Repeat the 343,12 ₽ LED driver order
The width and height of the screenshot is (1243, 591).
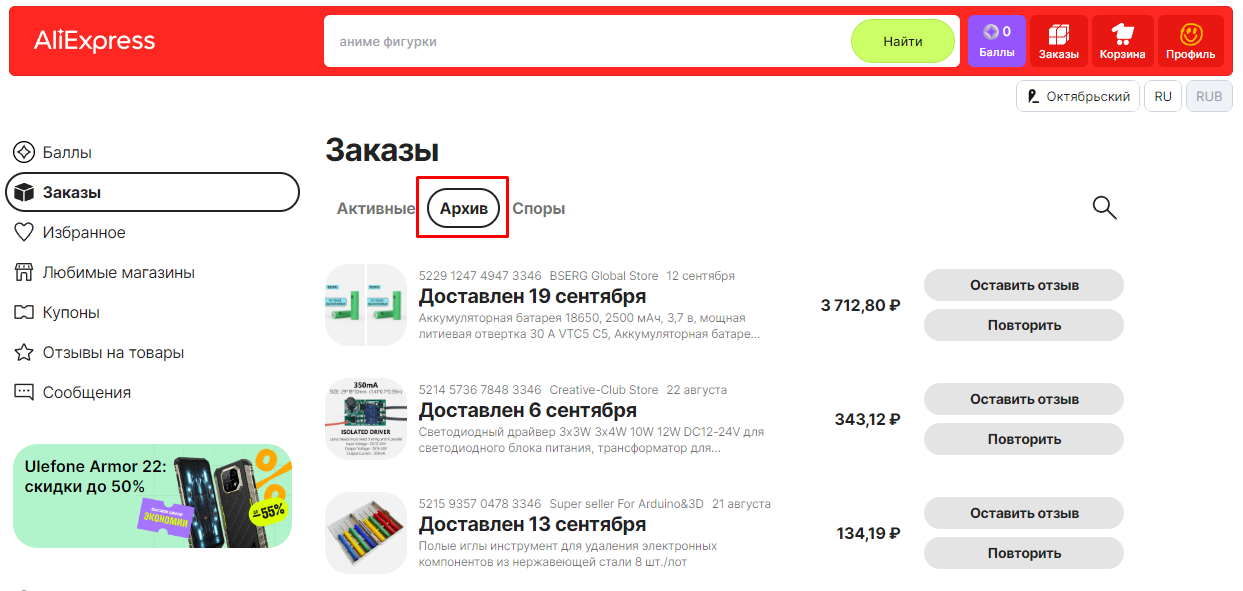[x=1024, y=439]
